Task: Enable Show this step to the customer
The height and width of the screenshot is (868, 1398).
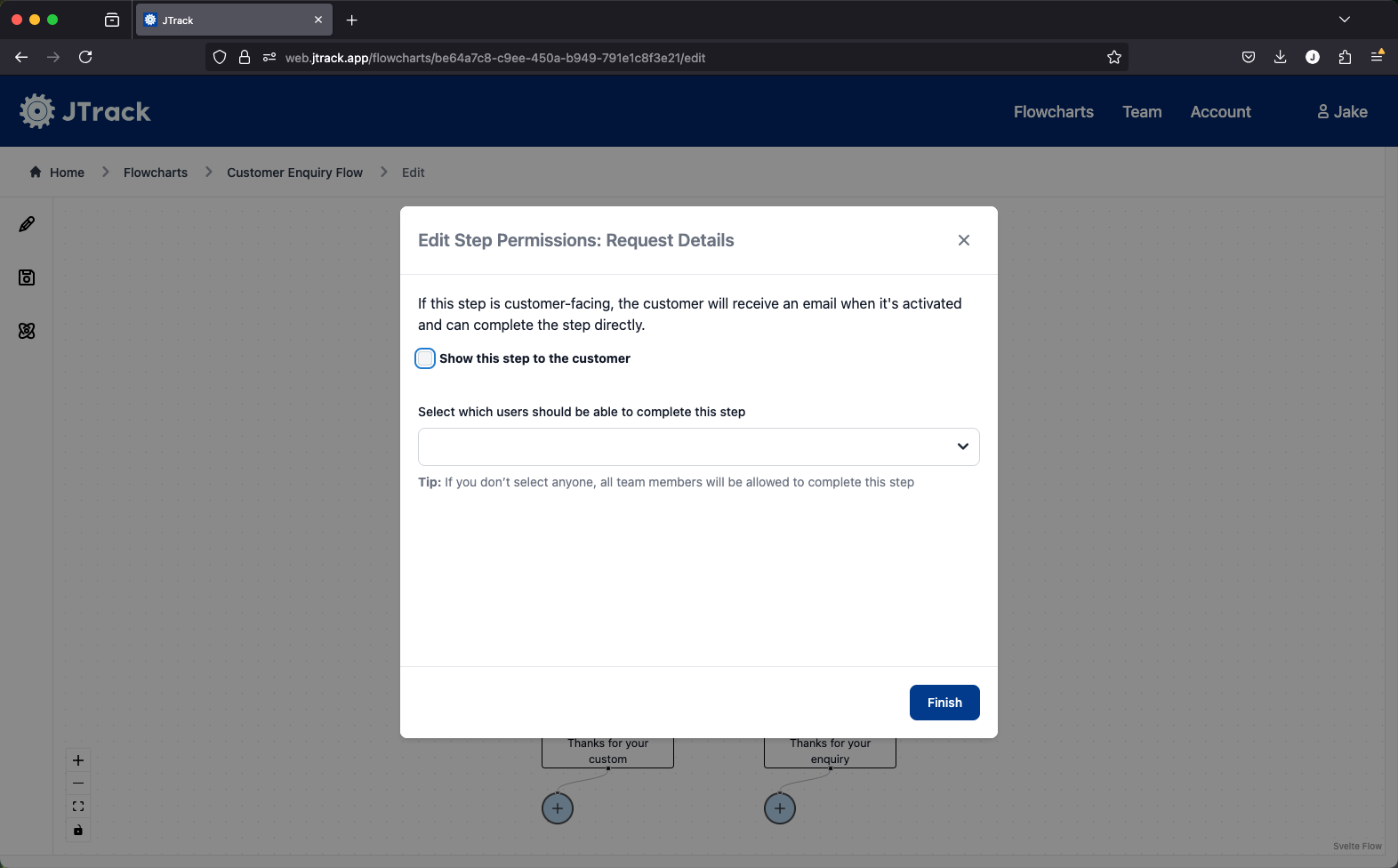Action: (x=425, y=358)
